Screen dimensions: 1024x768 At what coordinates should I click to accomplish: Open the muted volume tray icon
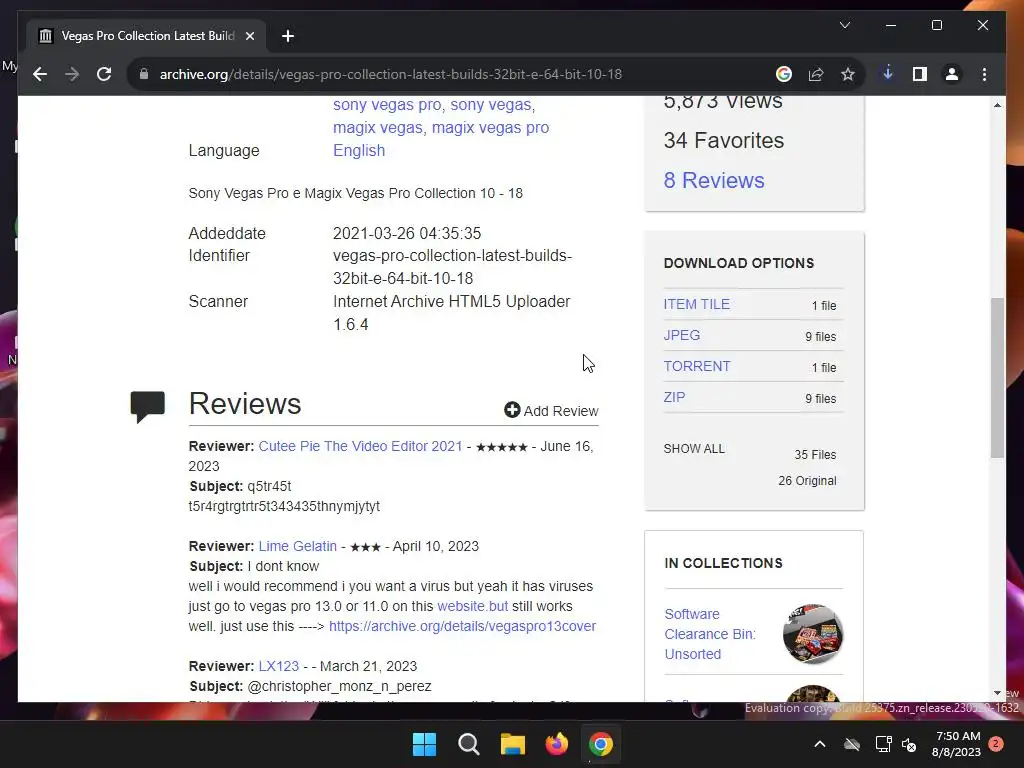[x=909, y=744]
